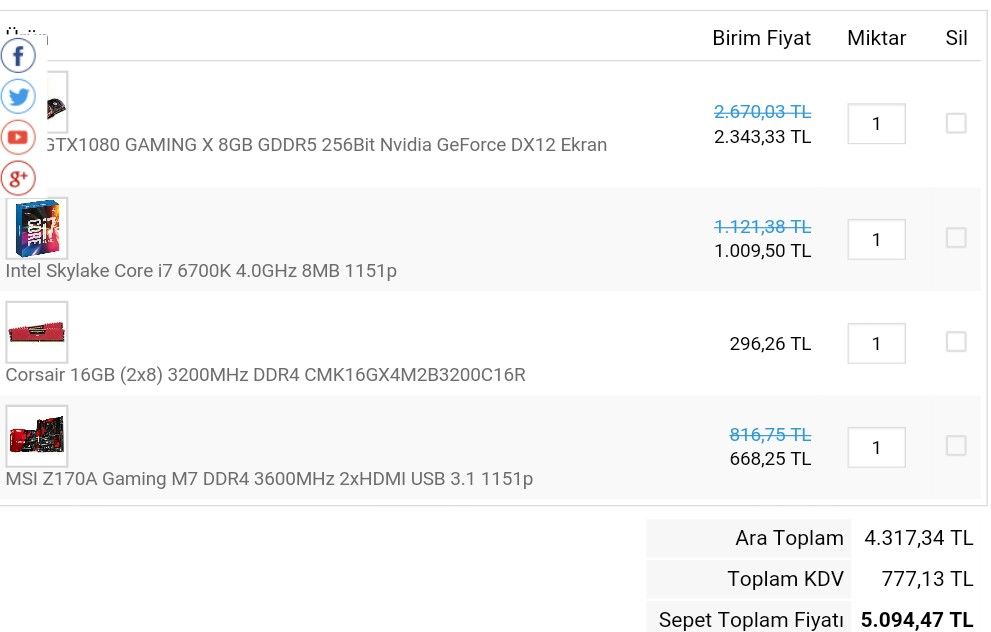Click quantity field for Corsair RAM
Screen dimensions: 991x632
876,344
